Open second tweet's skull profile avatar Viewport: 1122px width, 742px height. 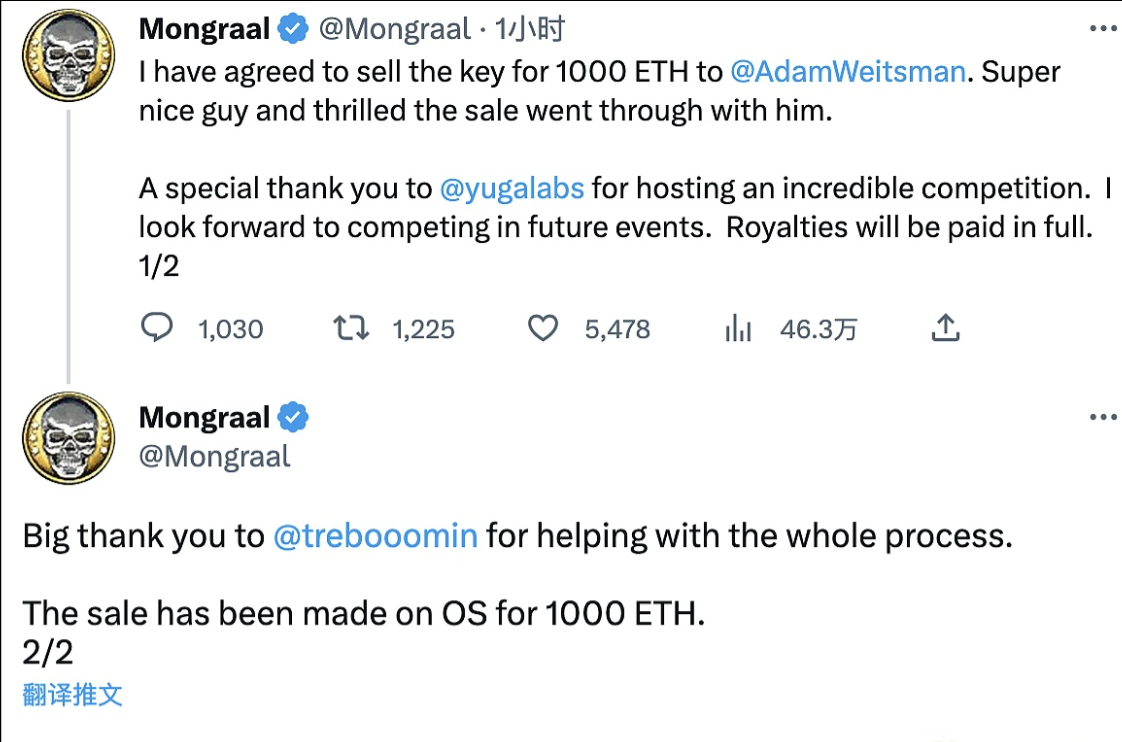(x=69, y=438)
